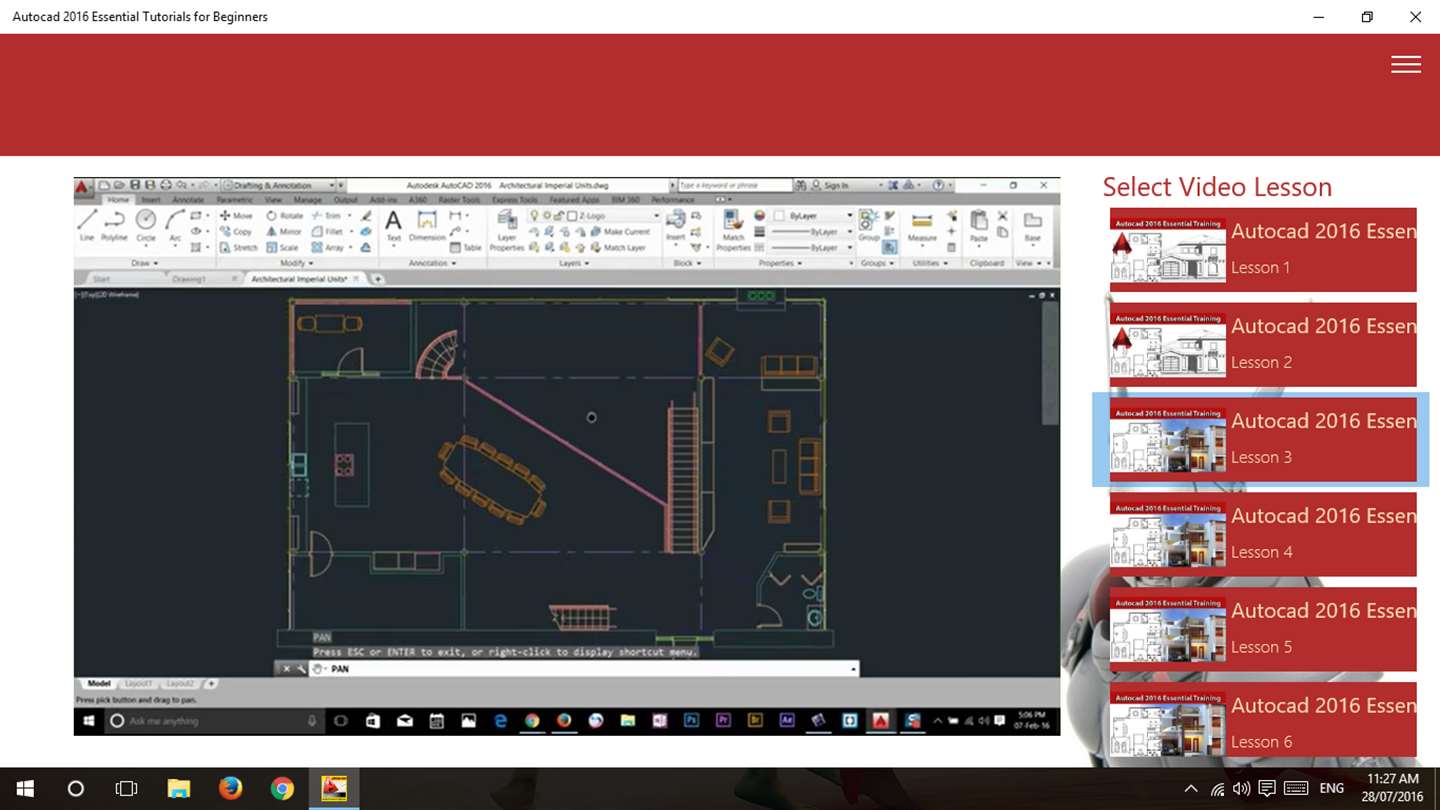Select the Model tab in the video
Screen dimensions: 1440x810
99,684
